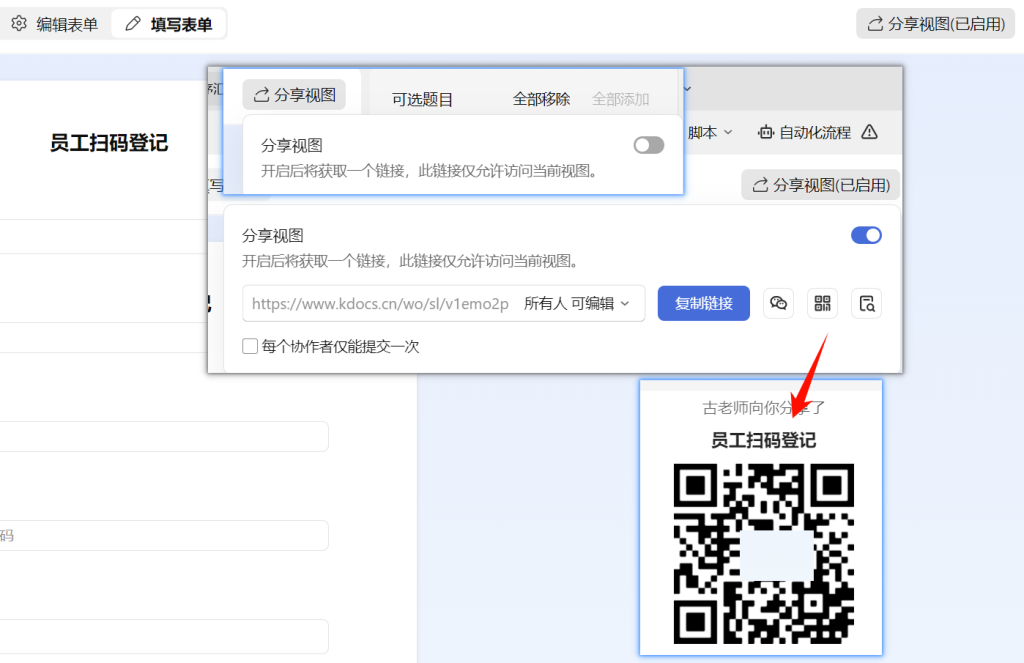
Task: Click the warning triangle icon beside 自动化流程
Action: [869, 132]
